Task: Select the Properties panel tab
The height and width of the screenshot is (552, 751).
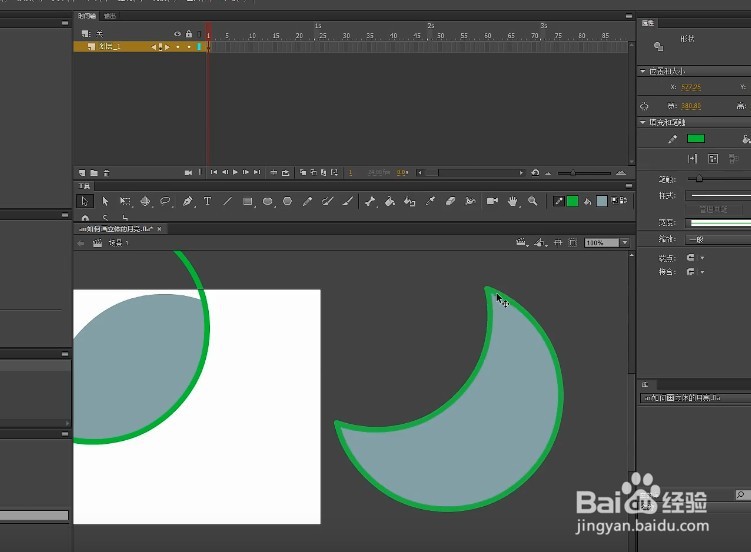Action: pyautogui.click(x=648, y=23)
